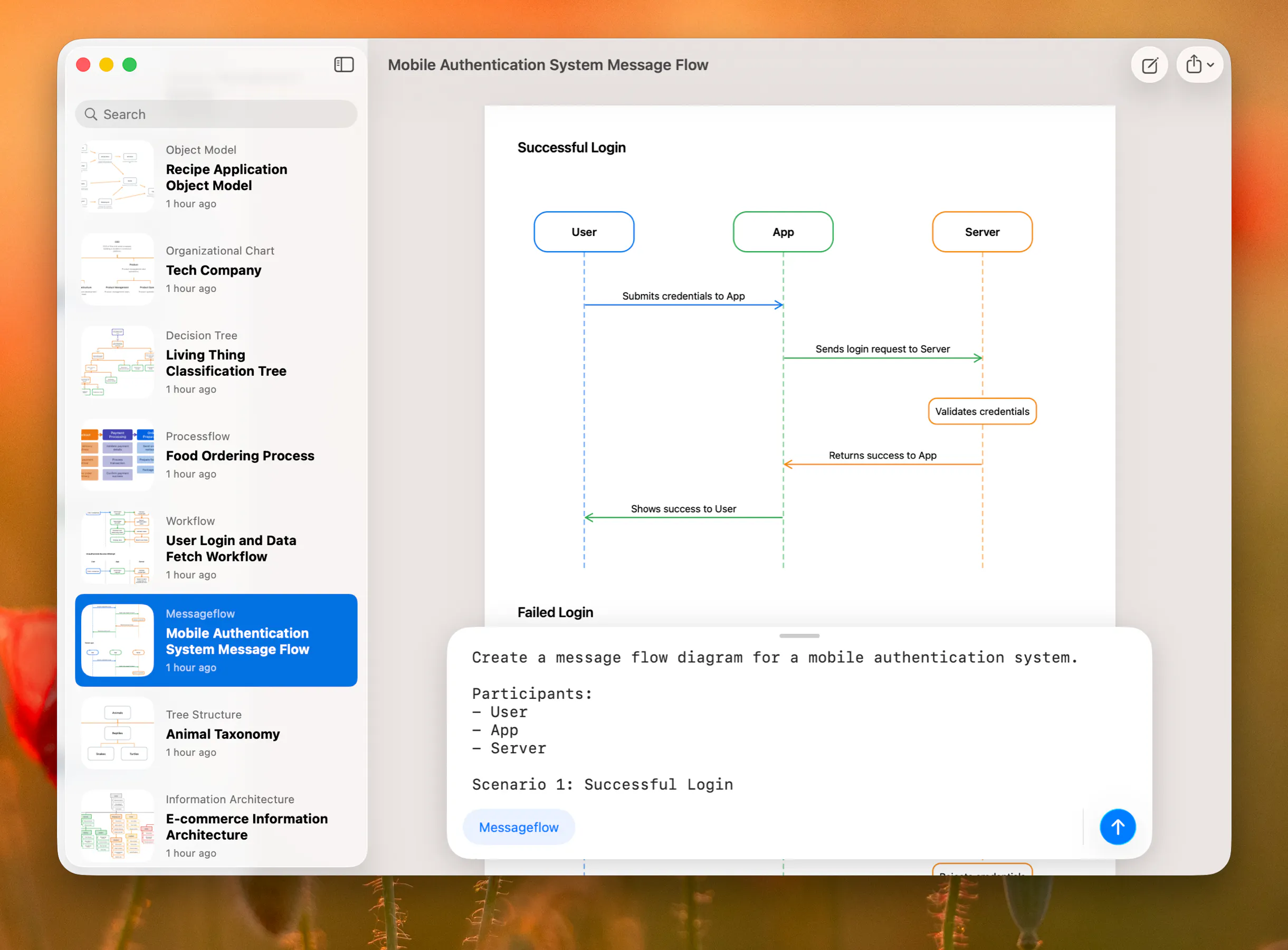The width and height of the screenshot is (1288, 950).
Task: Click the Recipe Application Object Model thumbnail
Action: pyautogui.click(x=118, y=177)
